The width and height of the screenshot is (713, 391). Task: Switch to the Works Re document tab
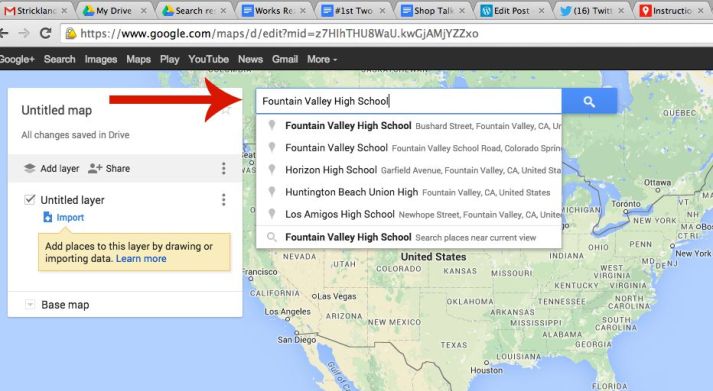click(273, 10)
